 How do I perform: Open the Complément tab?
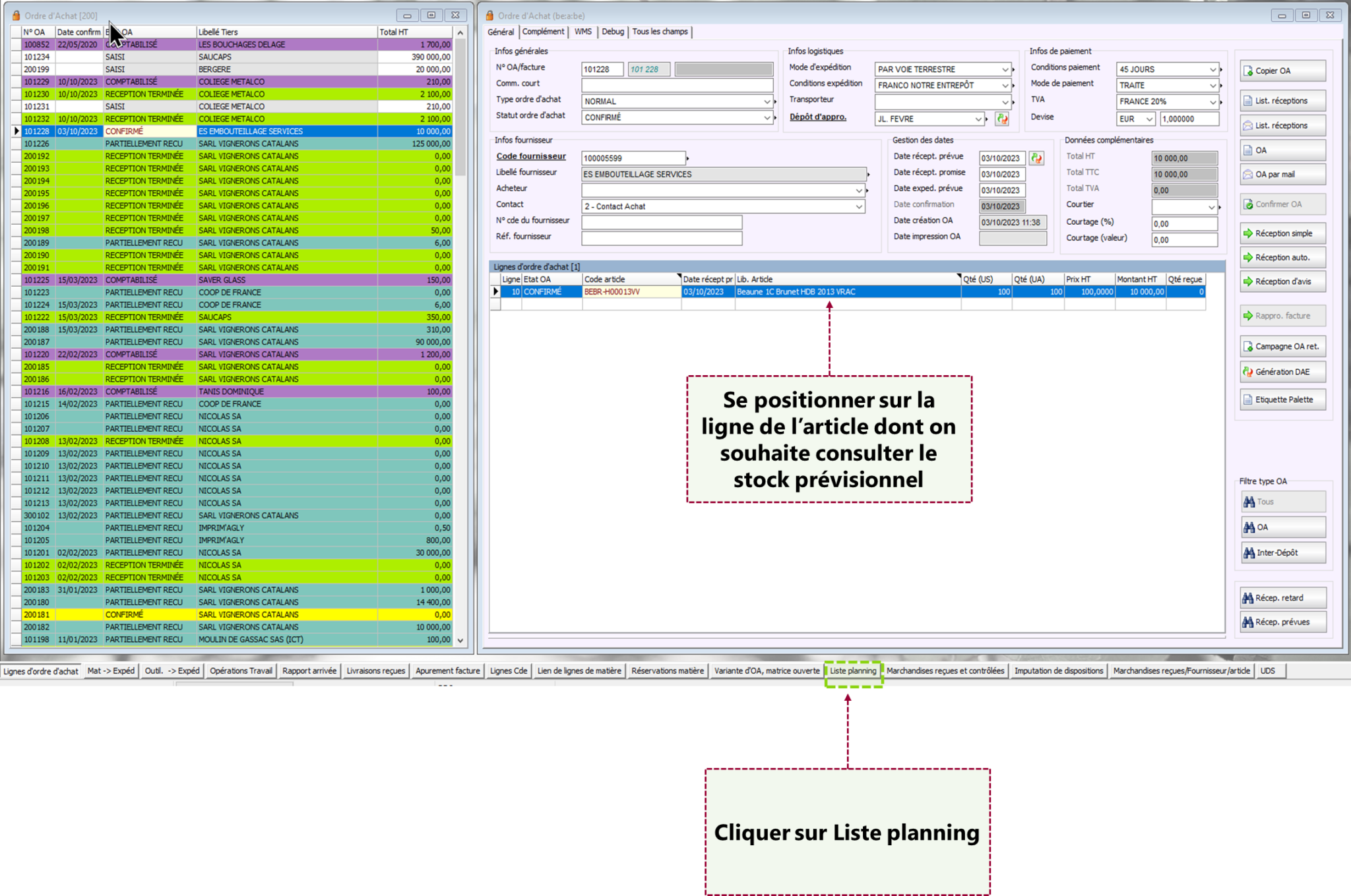point(543,32)
